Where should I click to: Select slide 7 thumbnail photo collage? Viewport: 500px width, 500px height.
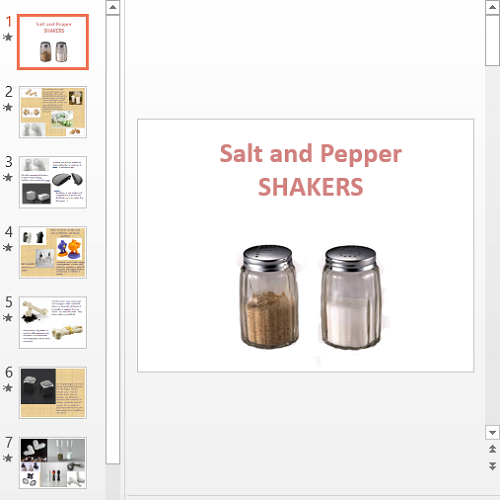click(x=53, y=463)
